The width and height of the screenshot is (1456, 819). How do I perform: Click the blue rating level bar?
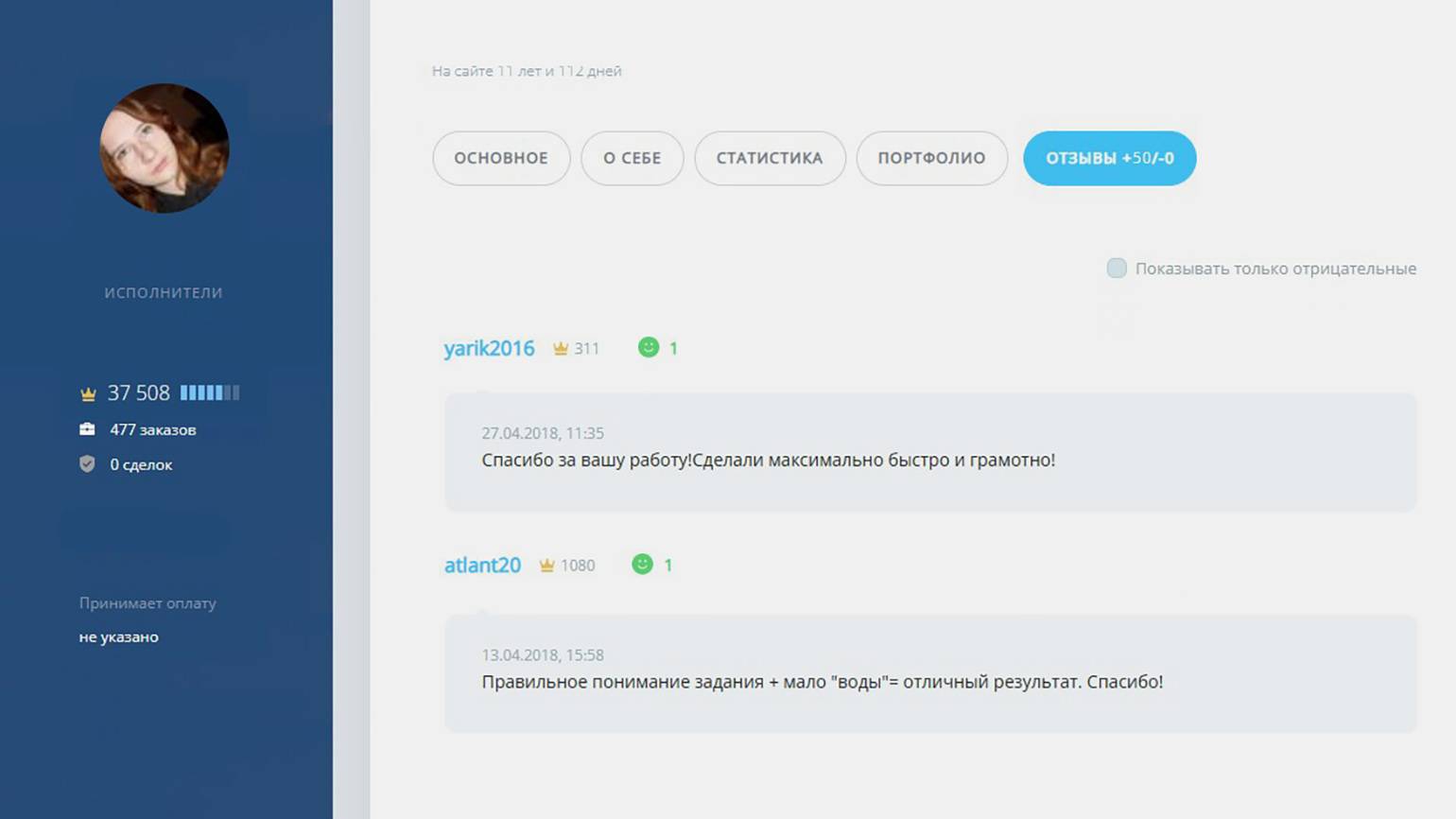point(210,392)
